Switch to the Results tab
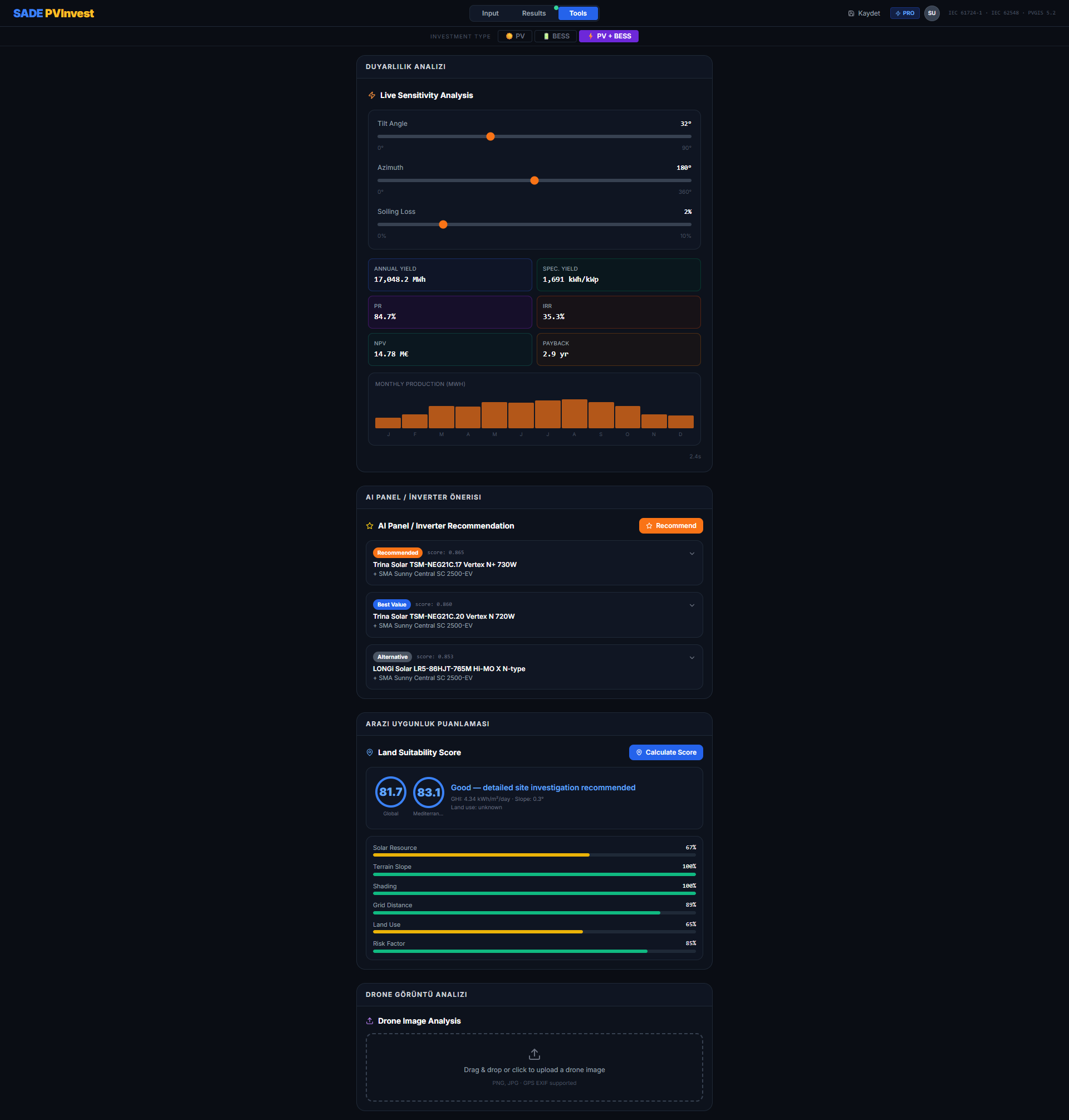 click(534, 13)
